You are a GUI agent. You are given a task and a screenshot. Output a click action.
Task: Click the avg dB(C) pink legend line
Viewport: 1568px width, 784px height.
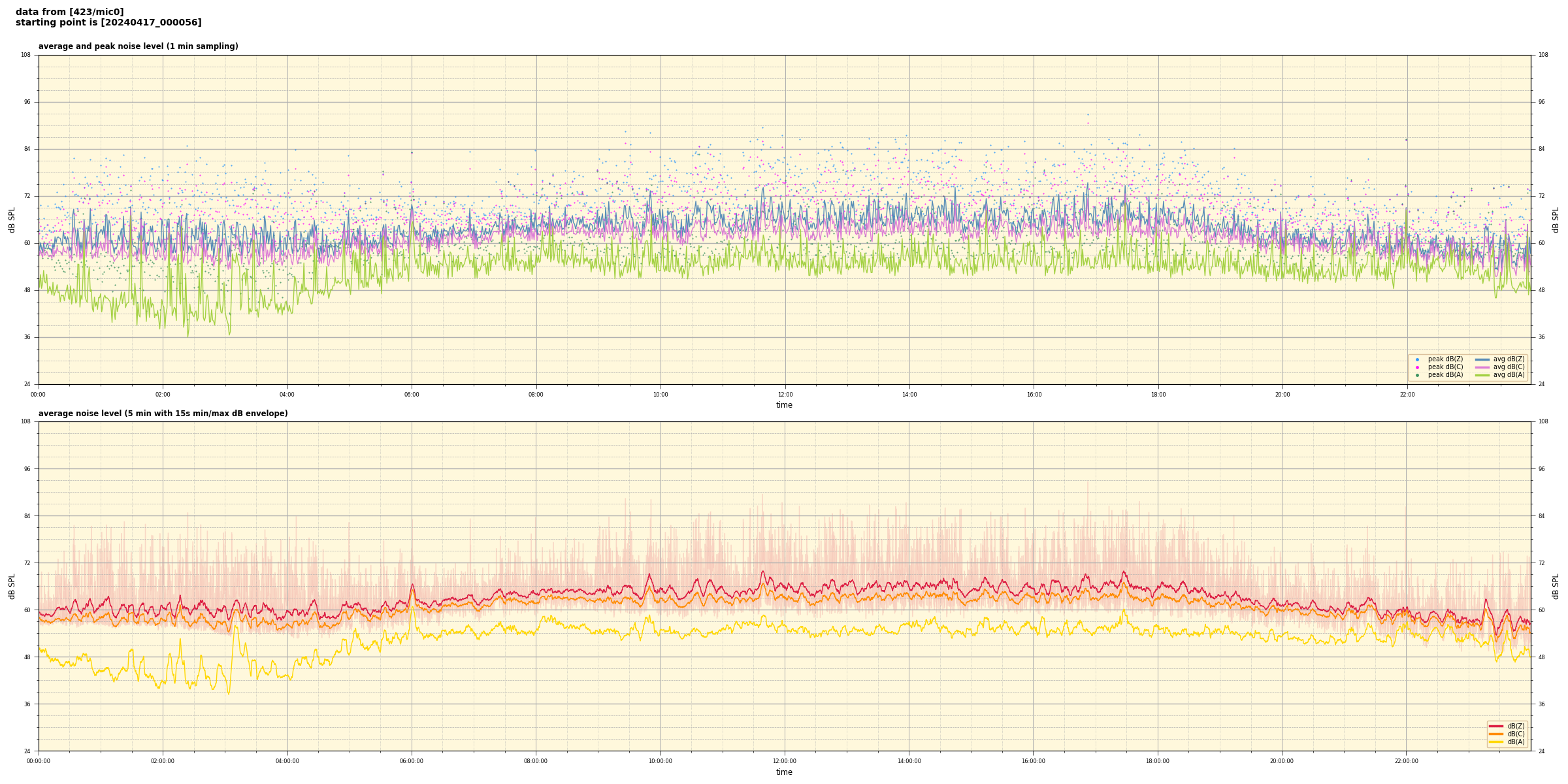1482,367
